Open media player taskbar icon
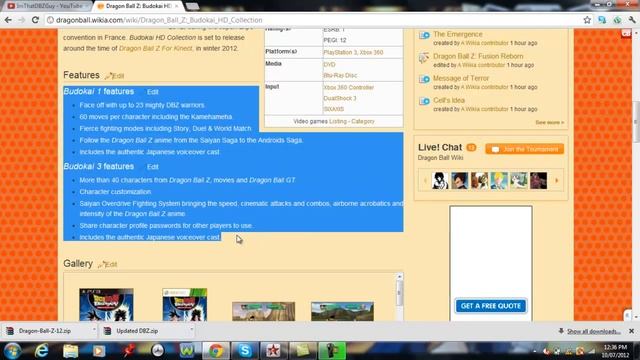The image size is (640, 360). [99, 351]
